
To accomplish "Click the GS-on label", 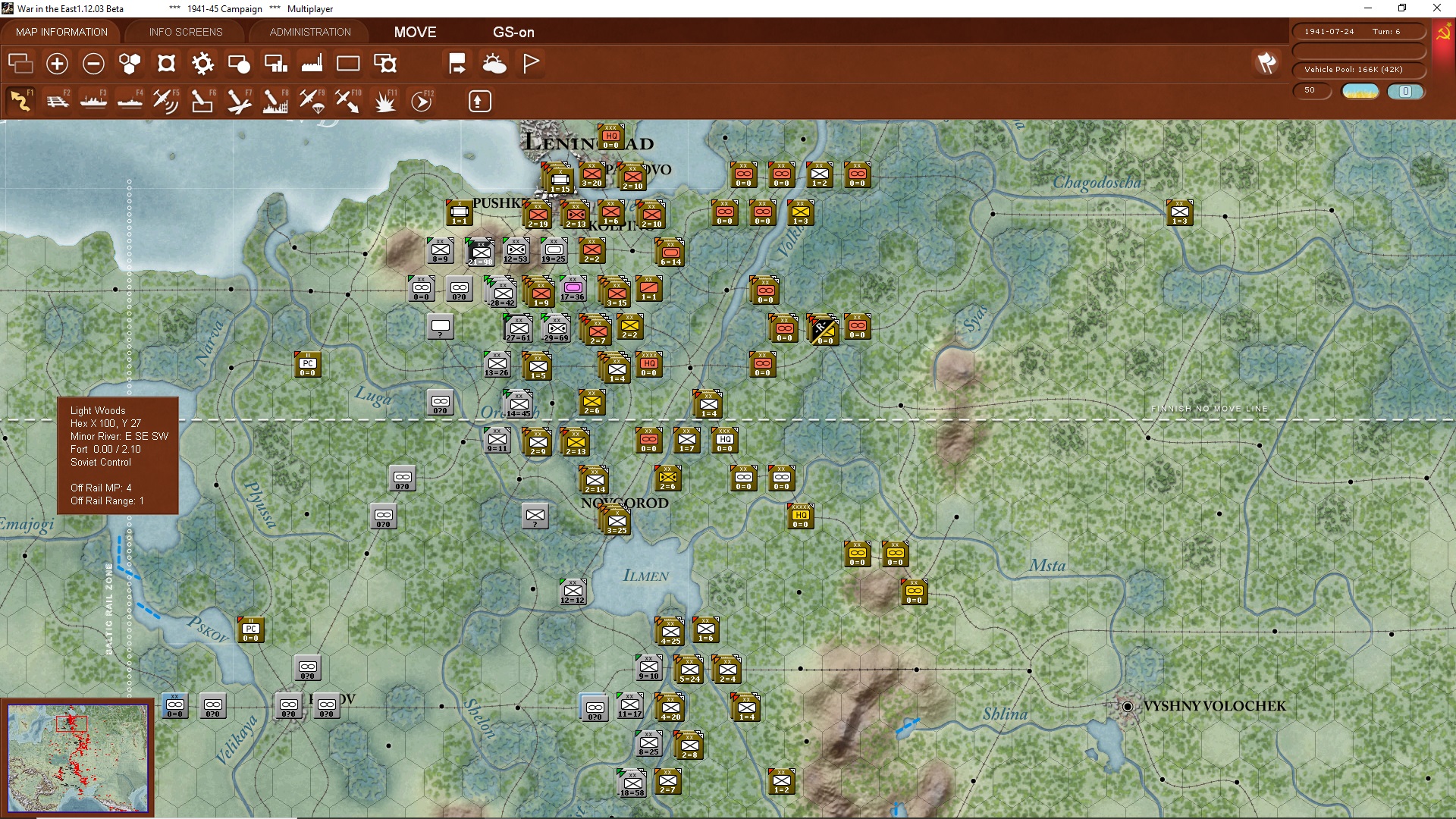I will [x=513, y=32].
